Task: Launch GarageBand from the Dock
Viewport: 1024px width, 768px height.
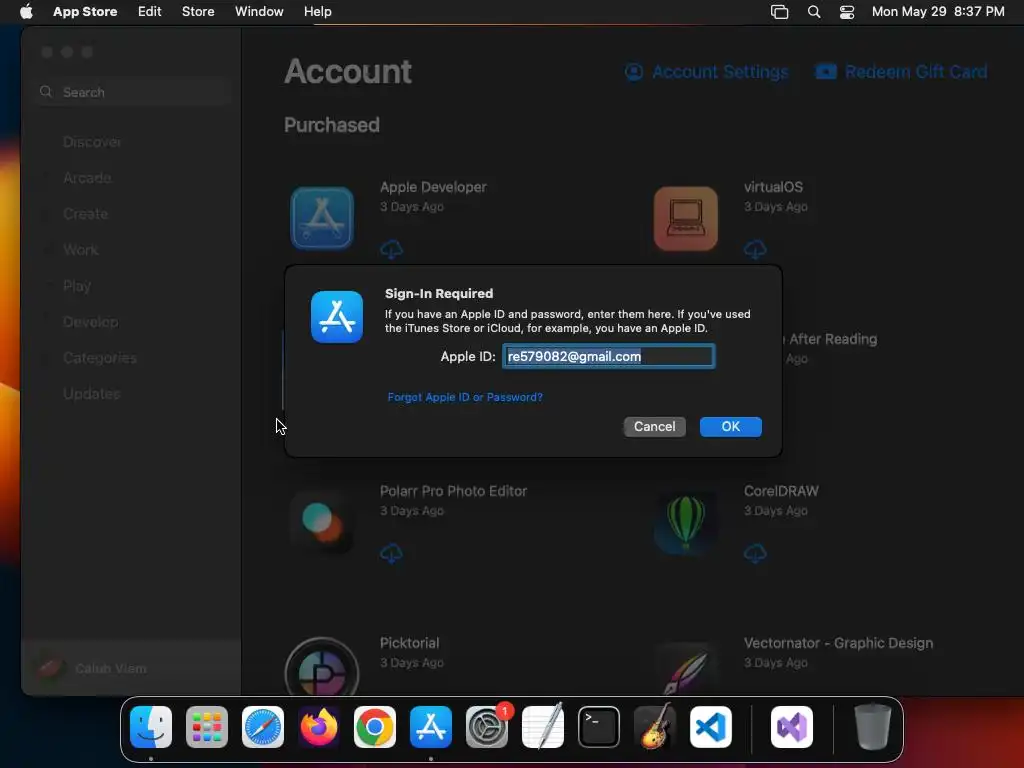Action: (x=655, y=727)
